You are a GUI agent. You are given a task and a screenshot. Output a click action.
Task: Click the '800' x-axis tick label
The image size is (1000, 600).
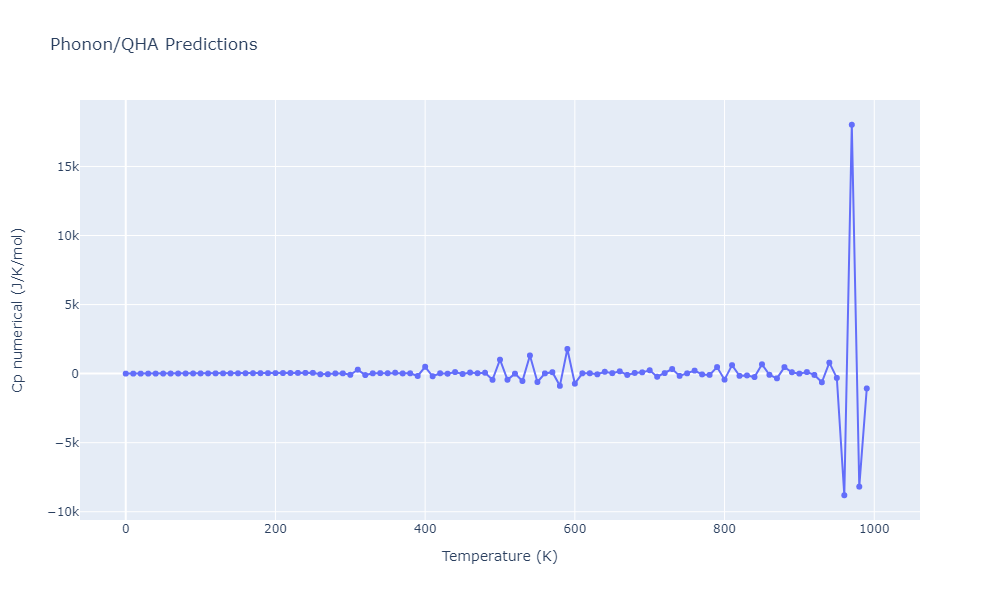tap(725, 529)
